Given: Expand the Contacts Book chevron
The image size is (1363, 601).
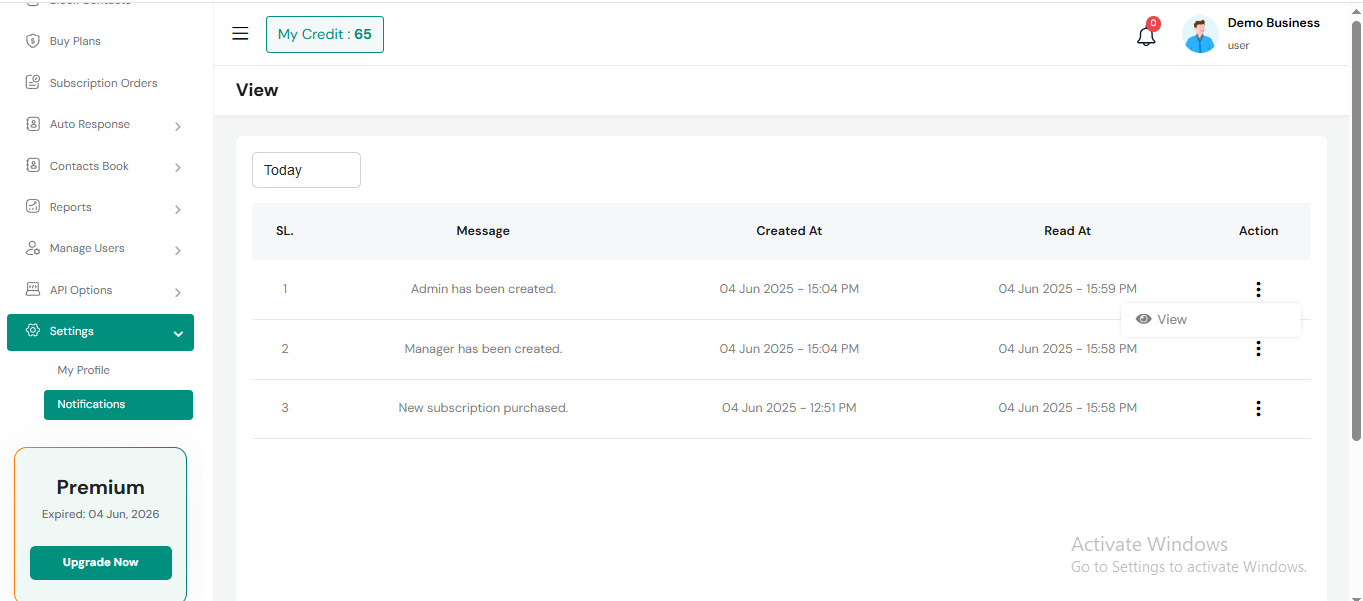Looking at the screenshot, I should pos(177,167).
